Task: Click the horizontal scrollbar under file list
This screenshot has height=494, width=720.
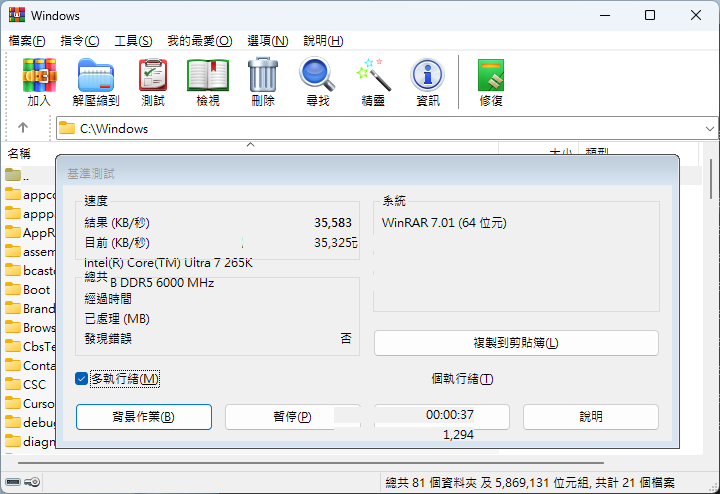Action: tap(310, 463)
